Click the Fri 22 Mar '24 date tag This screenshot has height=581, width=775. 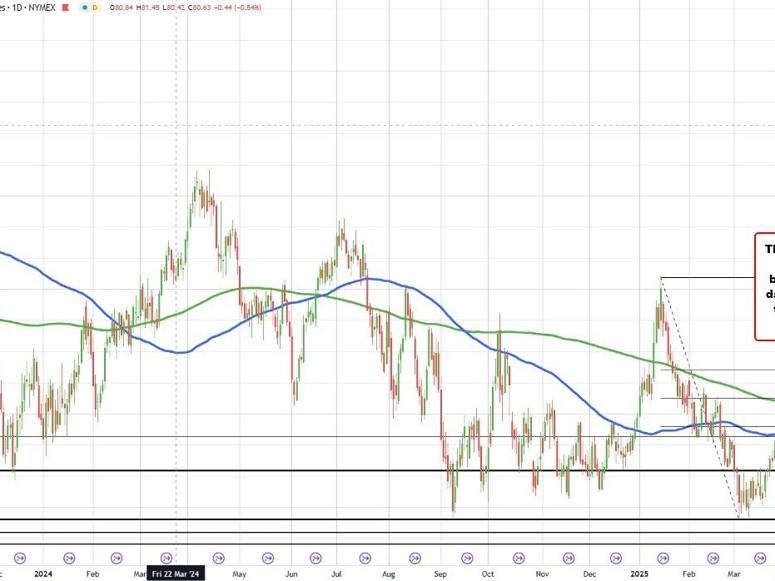[x=175, y=574]
